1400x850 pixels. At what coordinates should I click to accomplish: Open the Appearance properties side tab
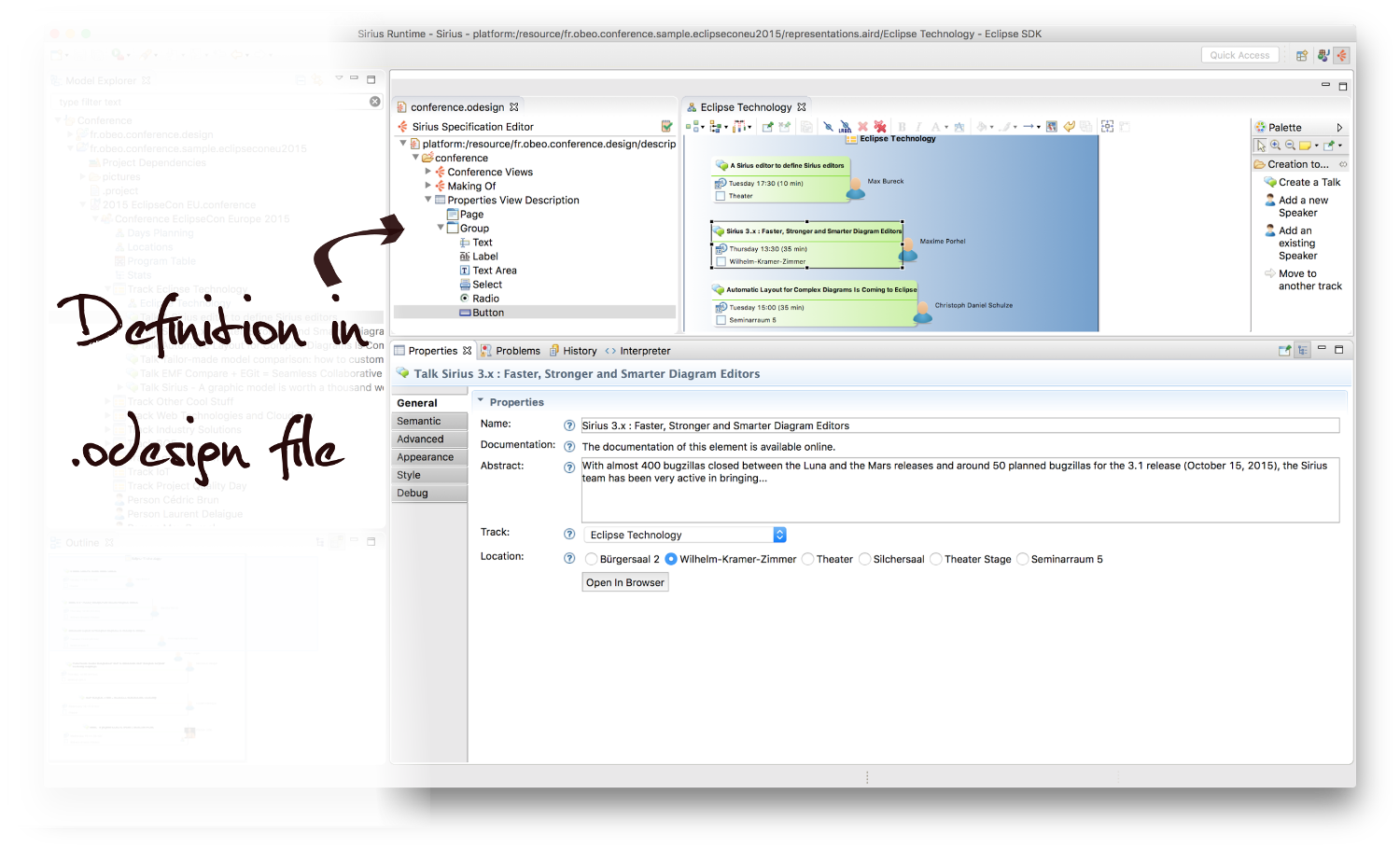coord(429,457)
